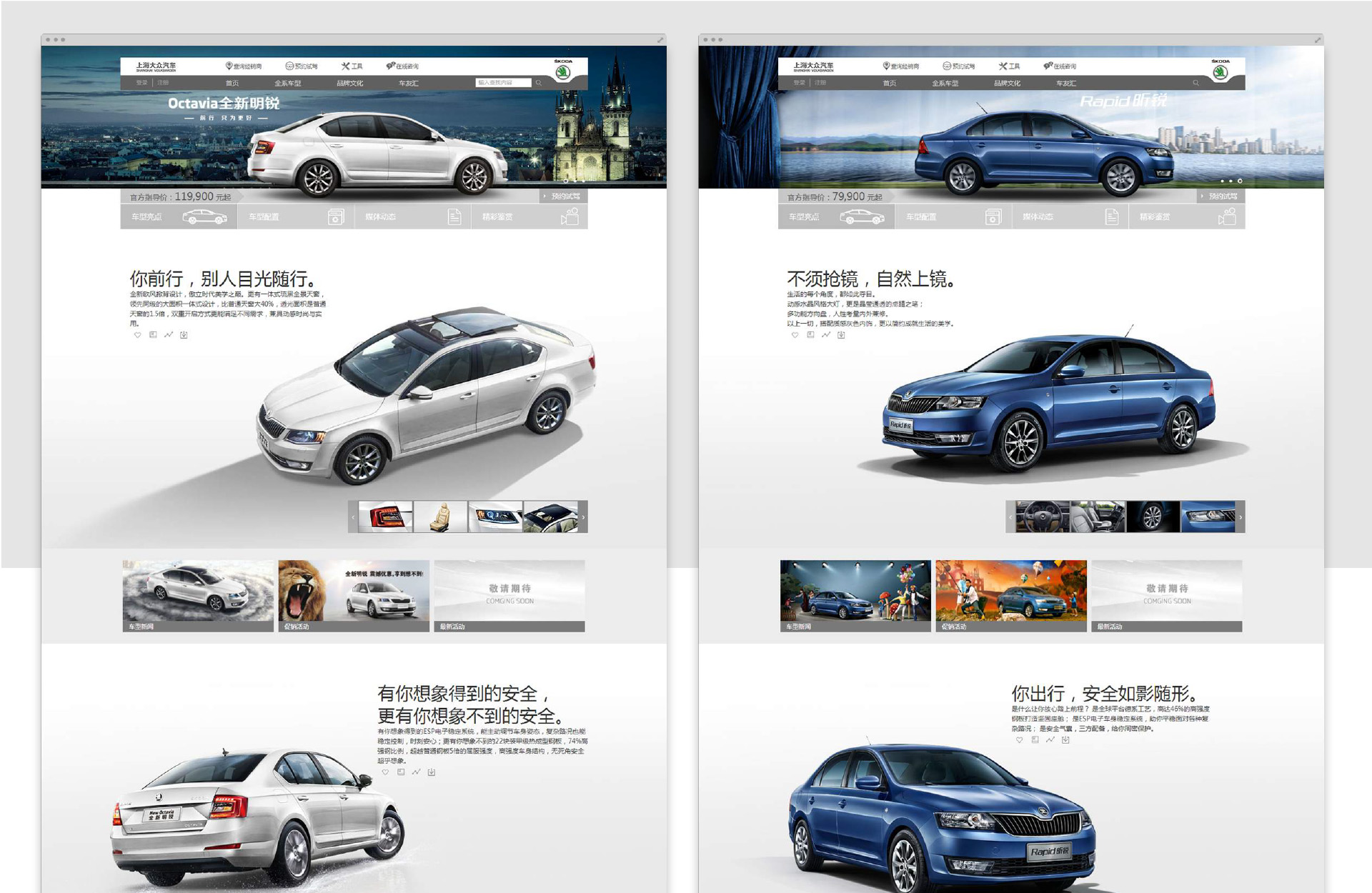This screenshot has height=893, width=1372.
Task: Click image icon under 你前行 text
Action: 153,335
